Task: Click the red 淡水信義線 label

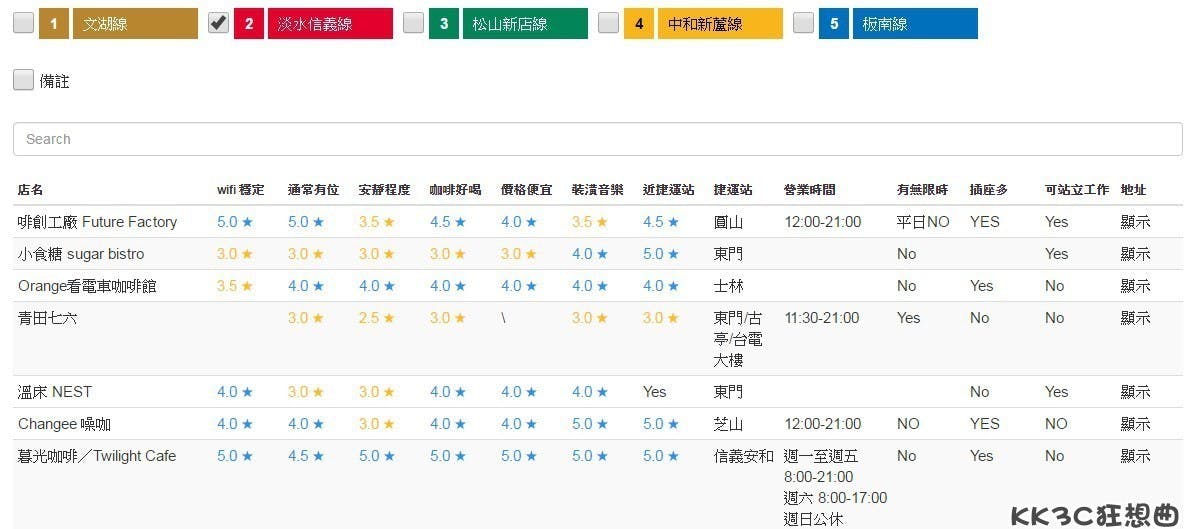Action: (330, 23)
